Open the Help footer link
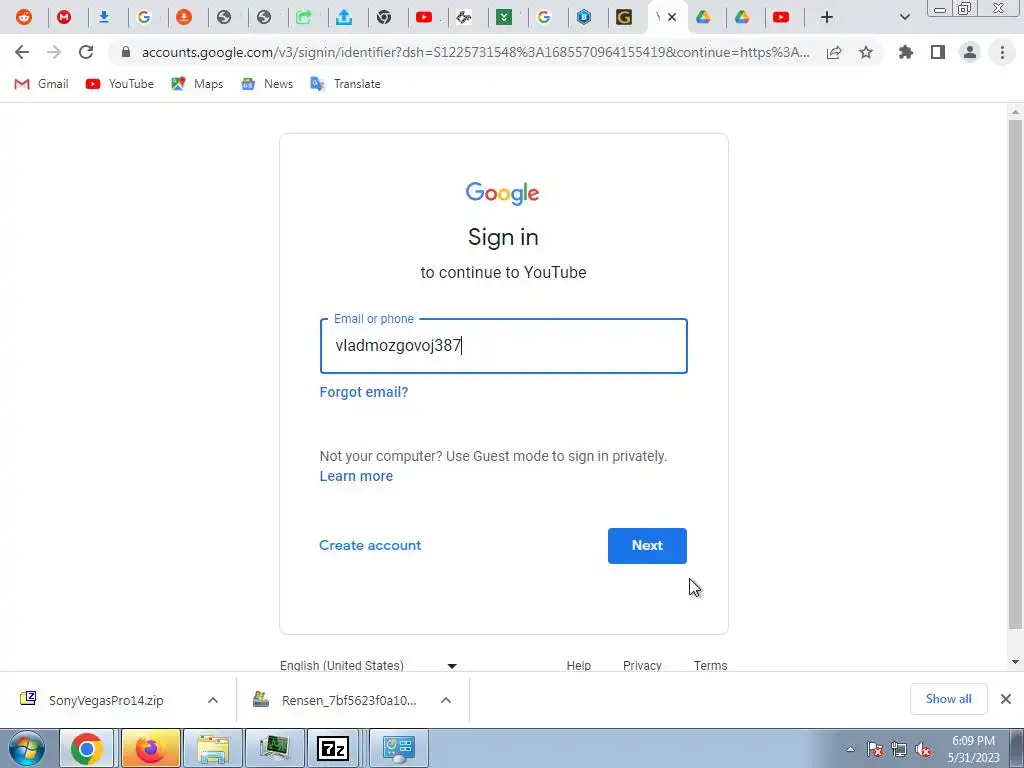The height and width of the screenshot is (768, 1024). click(x=579, y=665)
